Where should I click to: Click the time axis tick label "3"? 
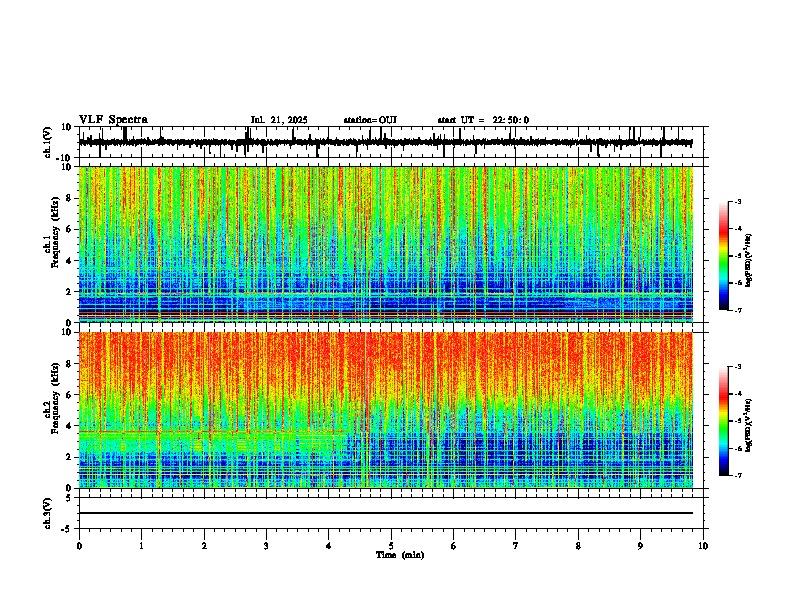coord(266,546)
